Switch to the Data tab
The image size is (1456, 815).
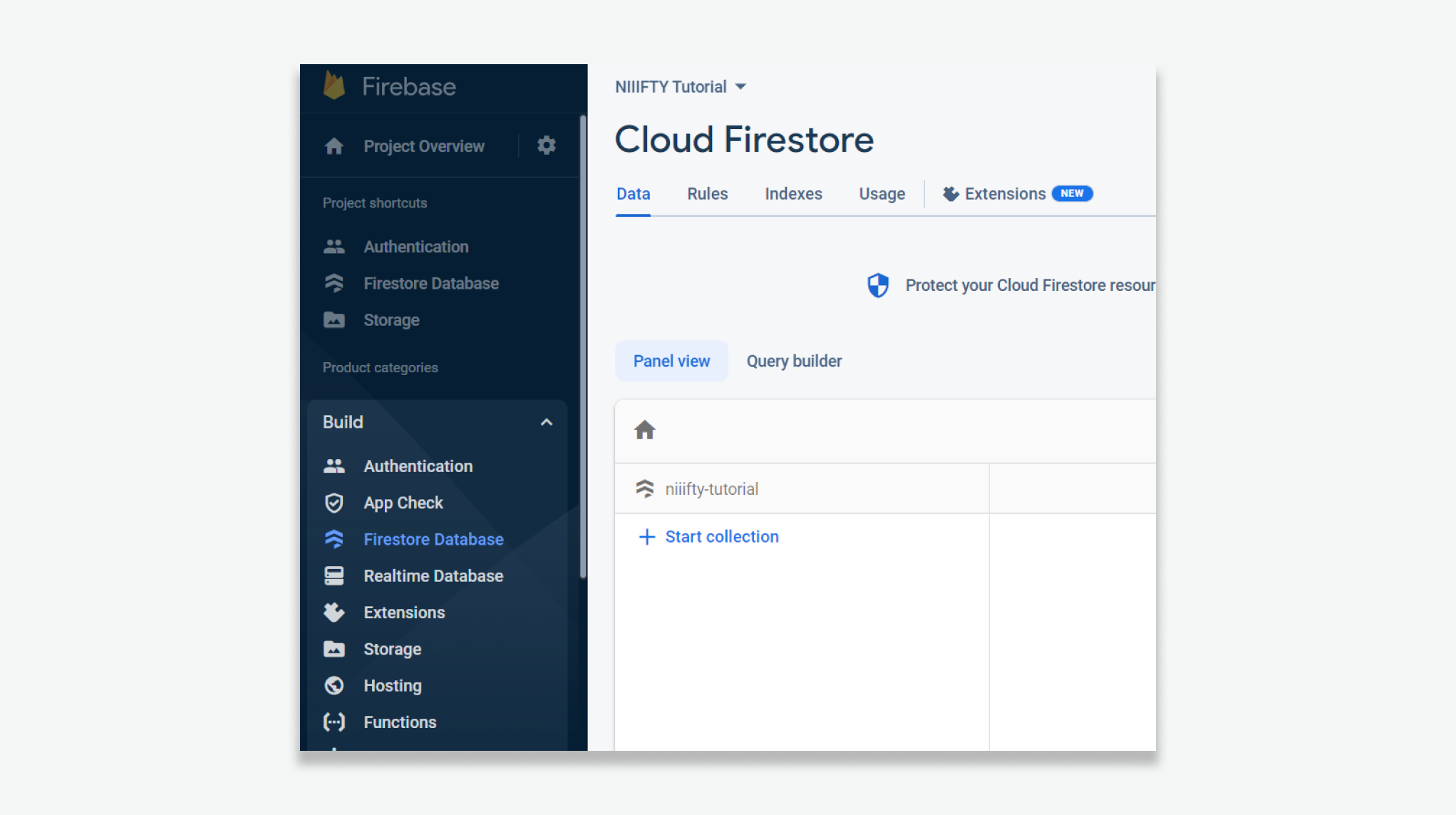[634, 194]
